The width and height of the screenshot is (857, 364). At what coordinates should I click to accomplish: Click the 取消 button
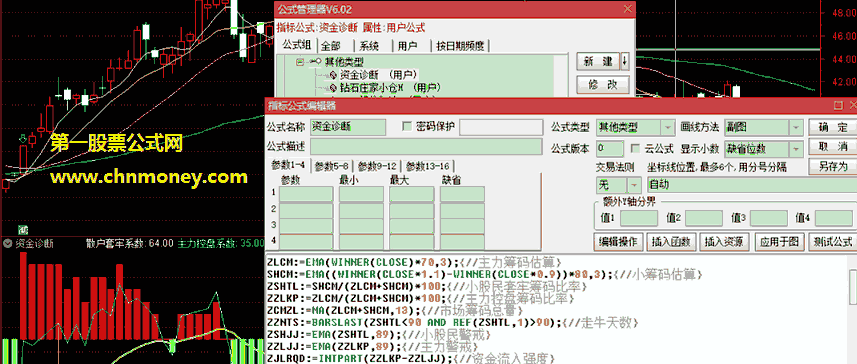coord(832,146)
